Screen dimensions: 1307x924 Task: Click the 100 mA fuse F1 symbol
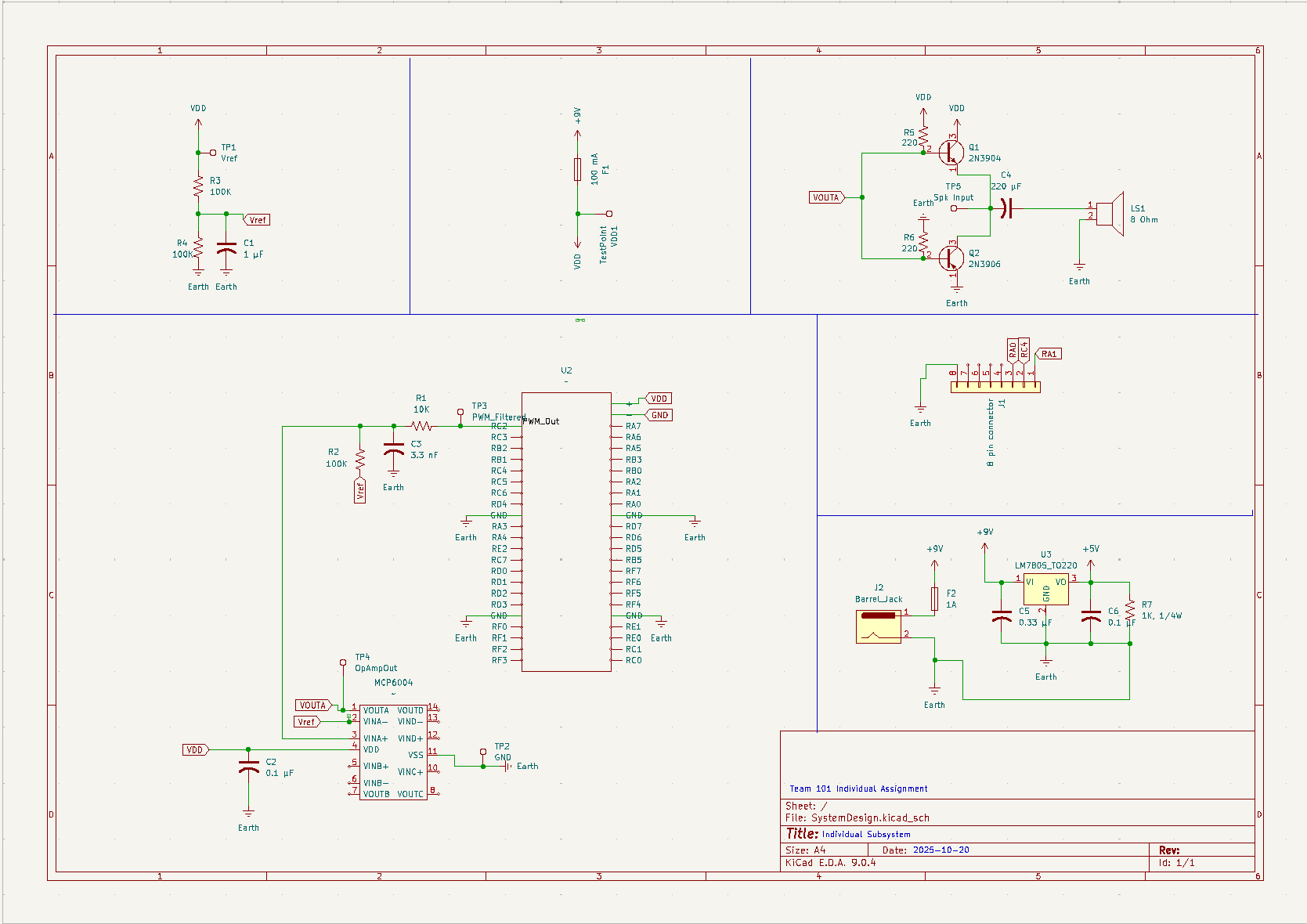[578, 169]
